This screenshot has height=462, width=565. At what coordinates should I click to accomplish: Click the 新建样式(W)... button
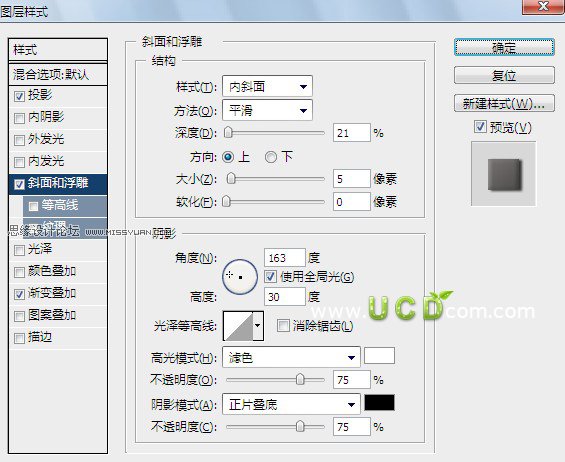coord(504,104)
